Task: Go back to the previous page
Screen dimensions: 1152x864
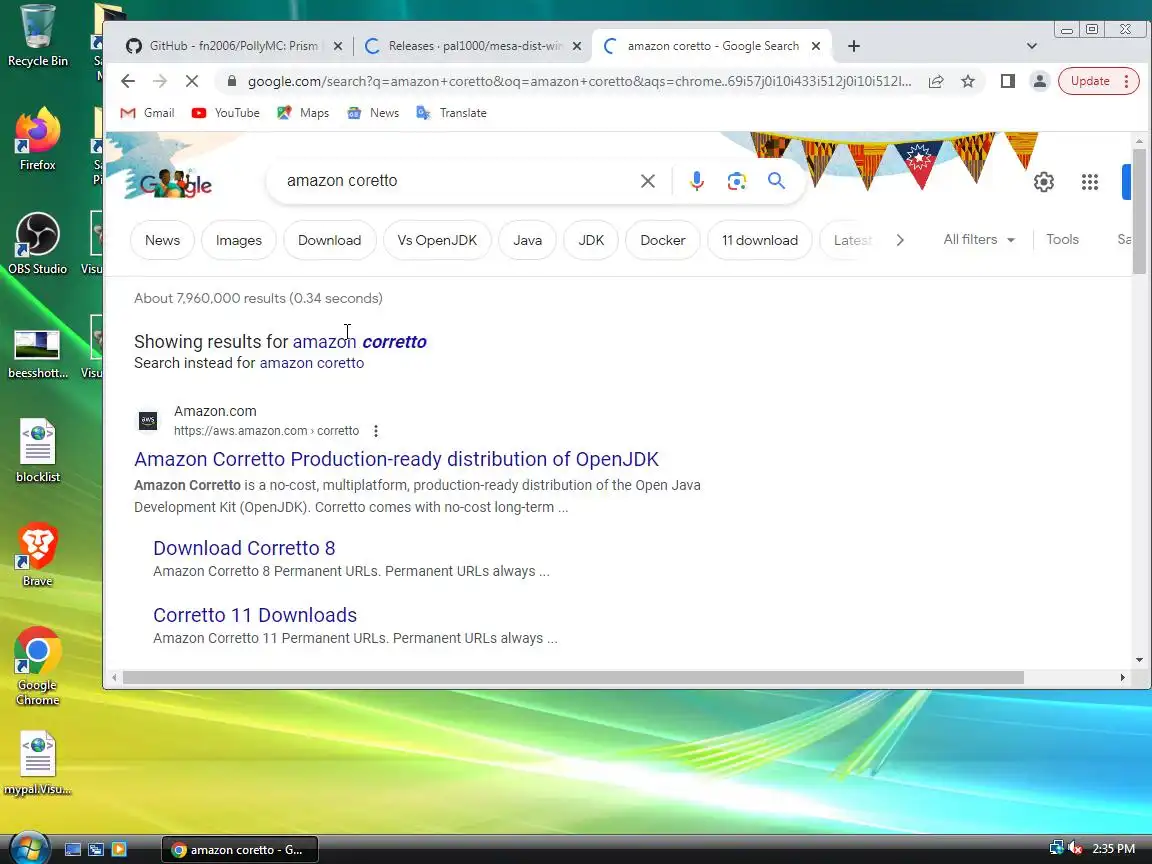Action: click(x=128, y=81)
